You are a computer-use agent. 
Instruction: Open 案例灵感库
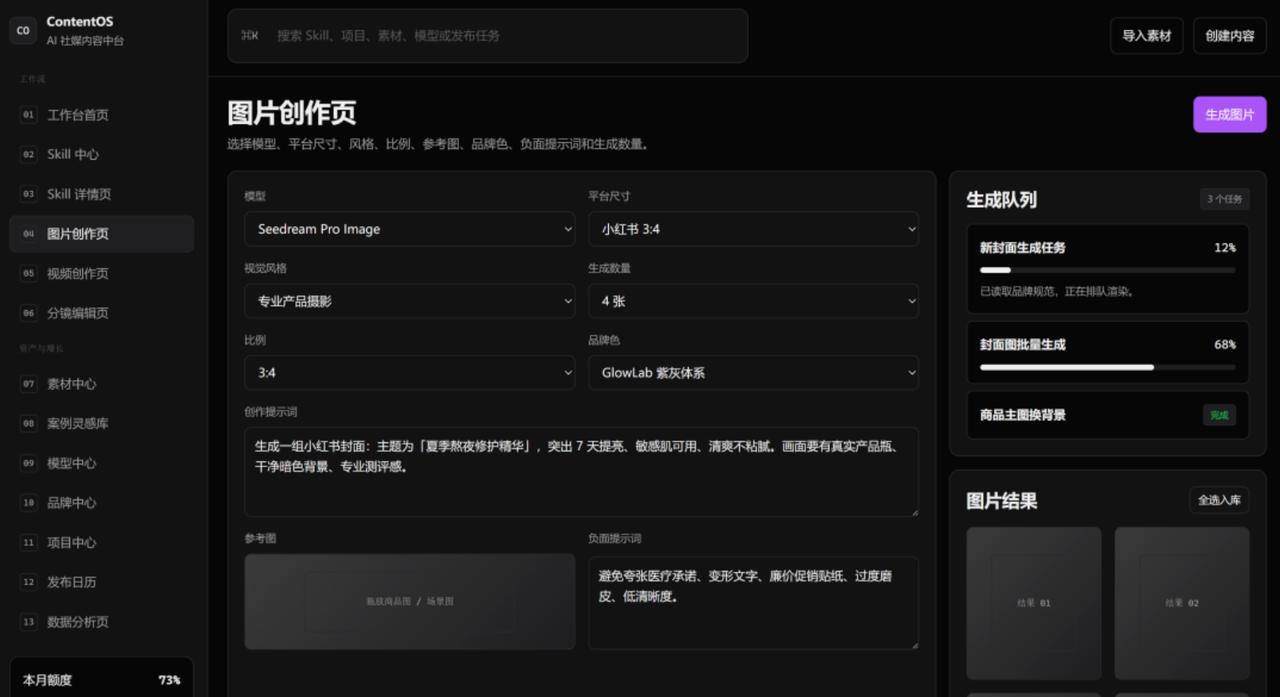(101, 423)
